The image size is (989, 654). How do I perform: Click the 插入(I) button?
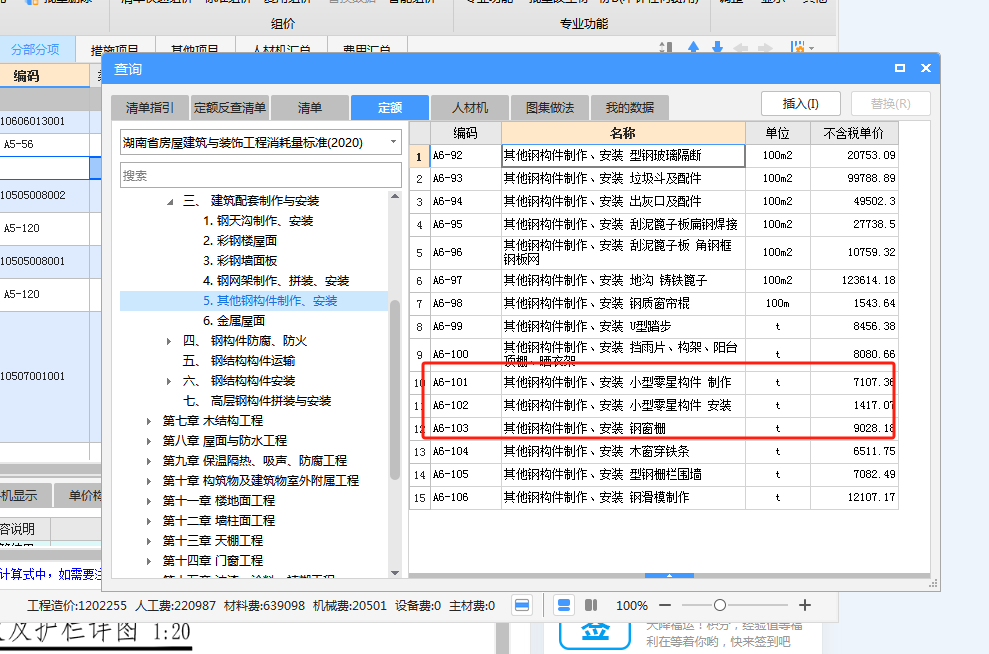[x=800, y=103]
